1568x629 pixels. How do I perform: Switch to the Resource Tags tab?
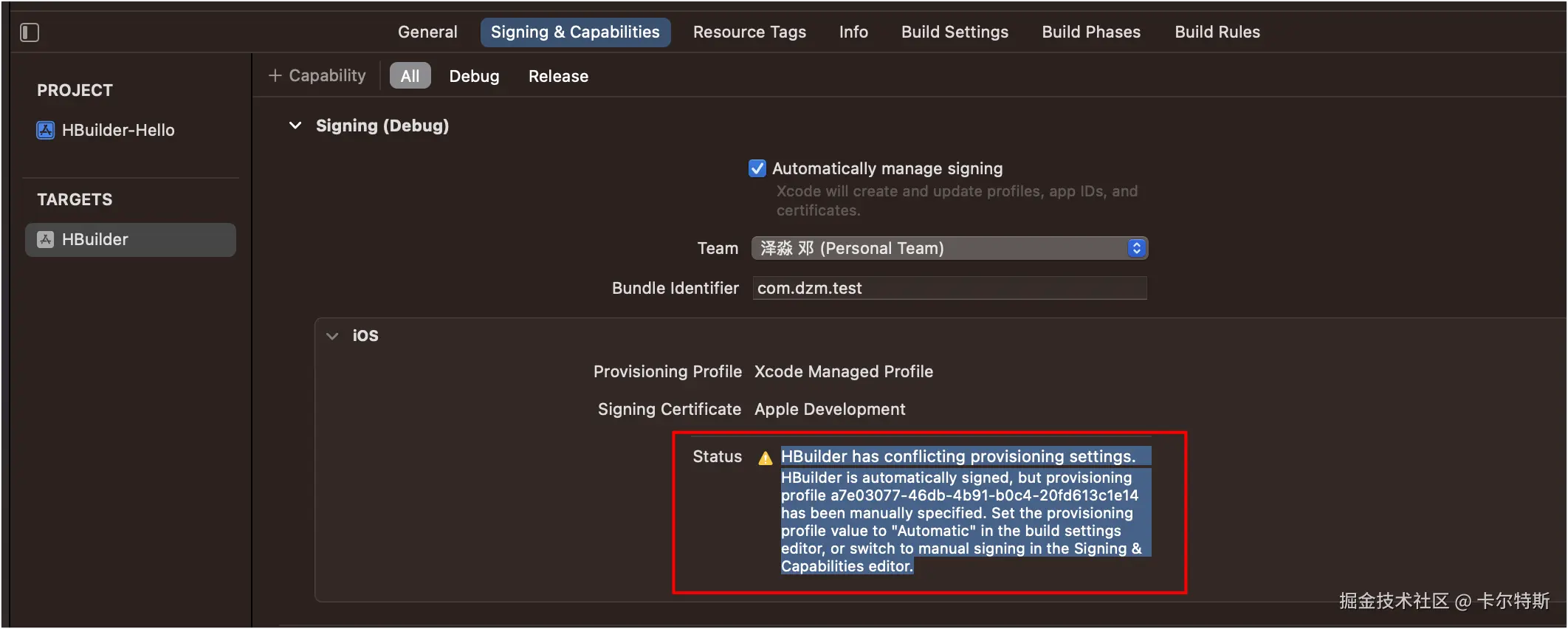tap(749, 32)
